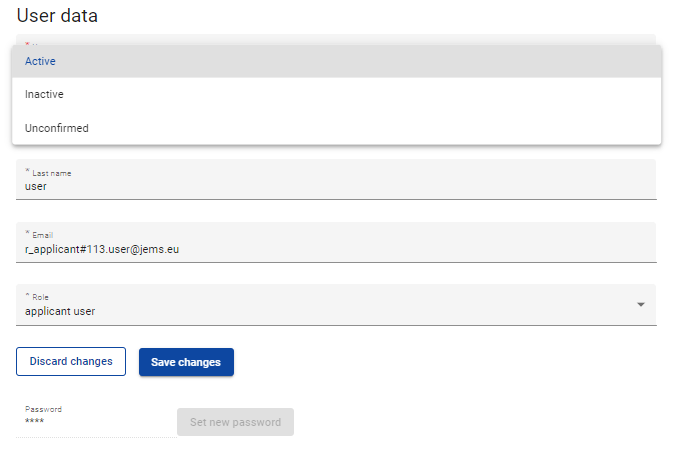Focus the Last name input field

(x=336, y=186)
